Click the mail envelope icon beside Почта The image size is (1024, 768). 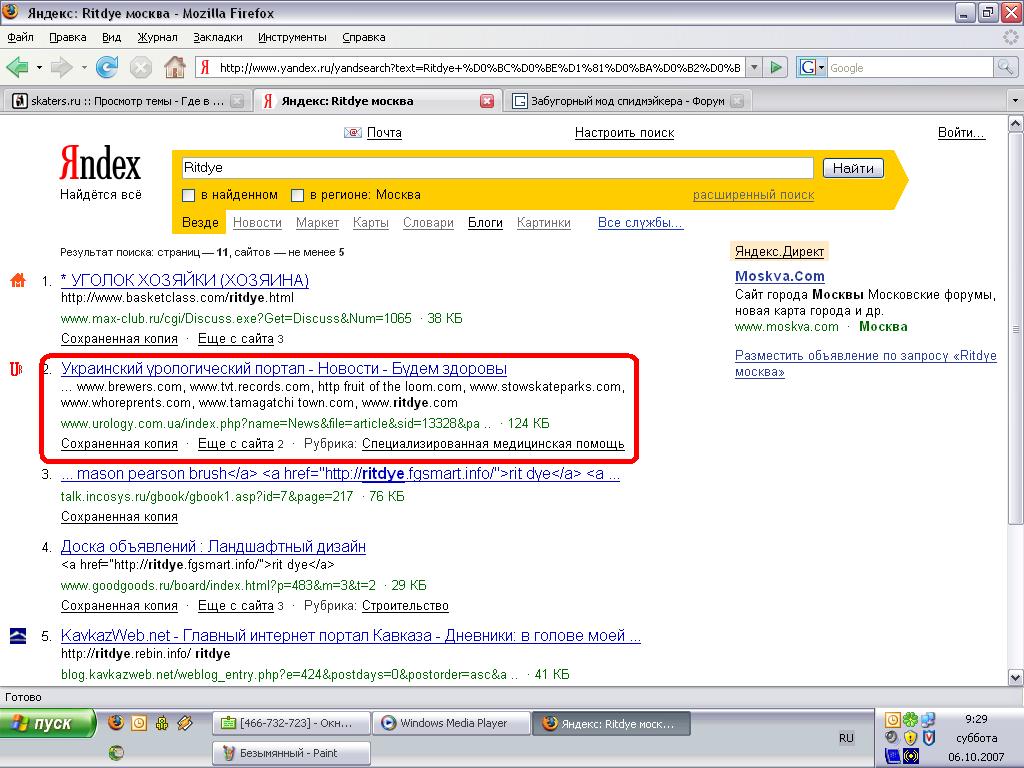pos(353,133)
